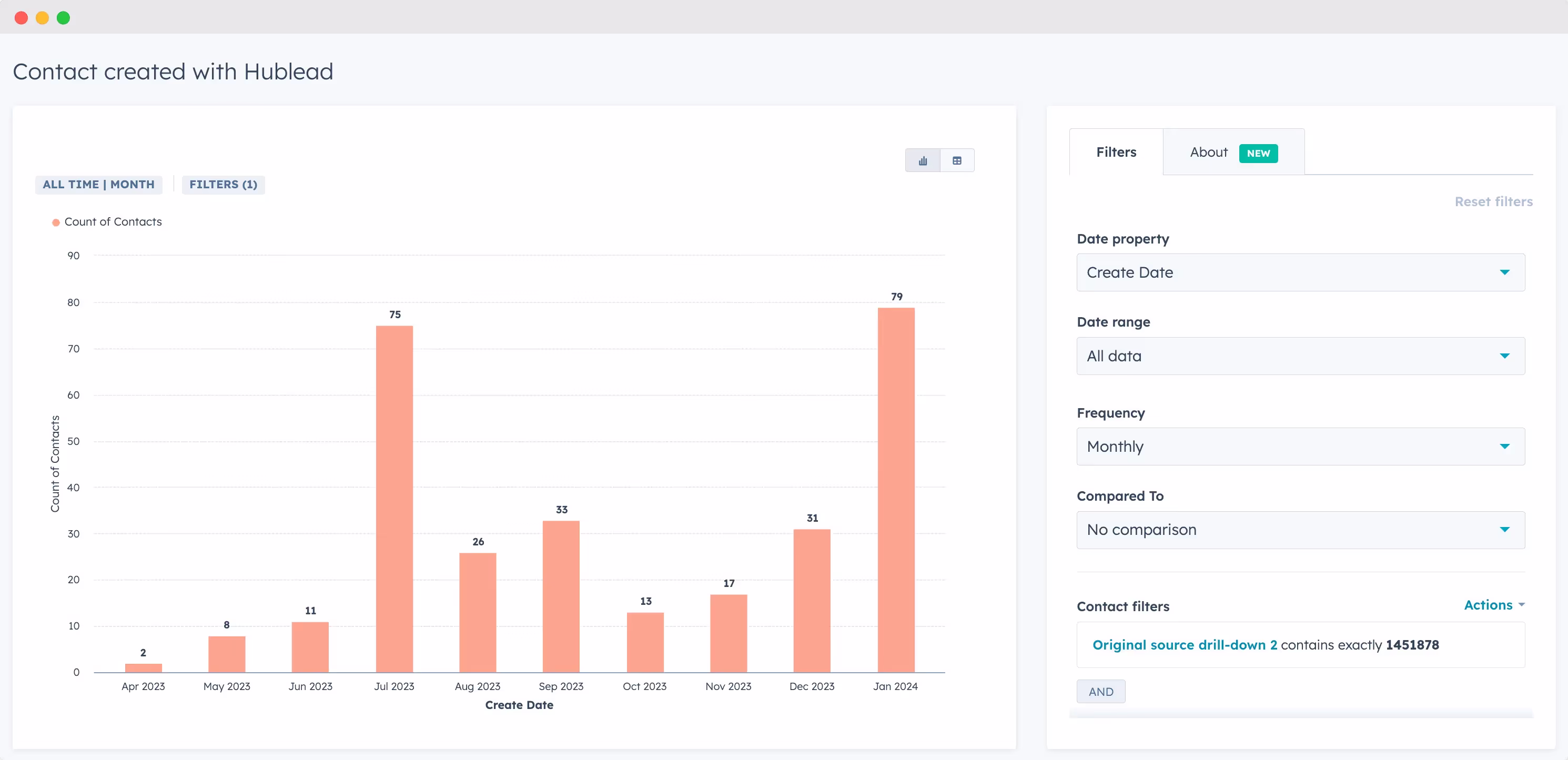Viewport: 1568px width, 760px height.
Task: Click the Jan 2024 bar with 79
Action: coord(896,490)
